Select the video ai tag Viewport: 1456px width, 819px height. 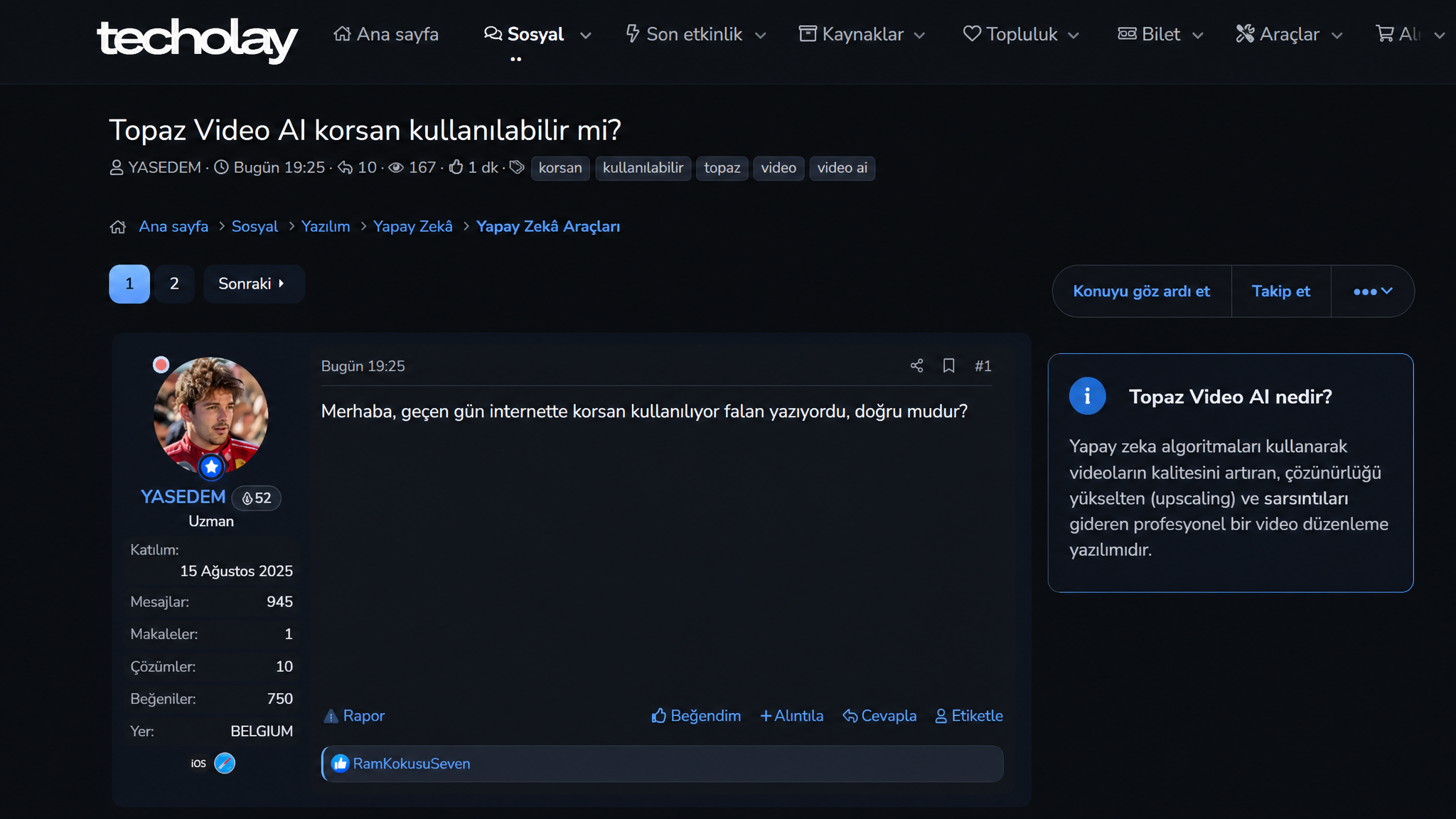[x=842, y=168]
